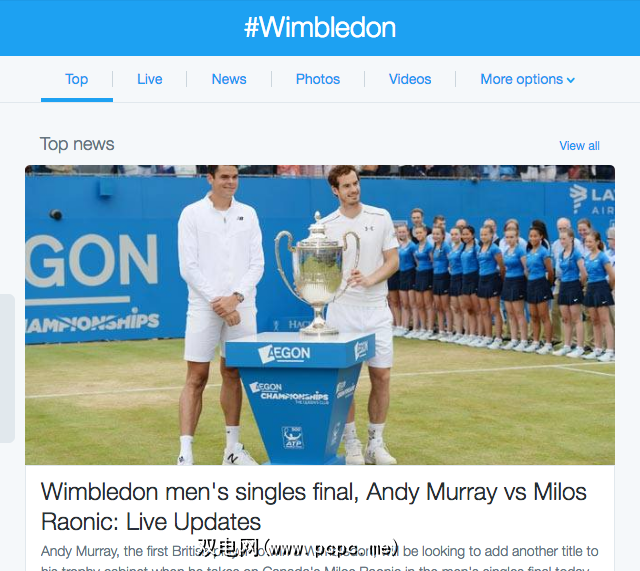The width and height of the screenshot is (640, 571).
Task: Show the Videos tab
Action: [410, 79]
